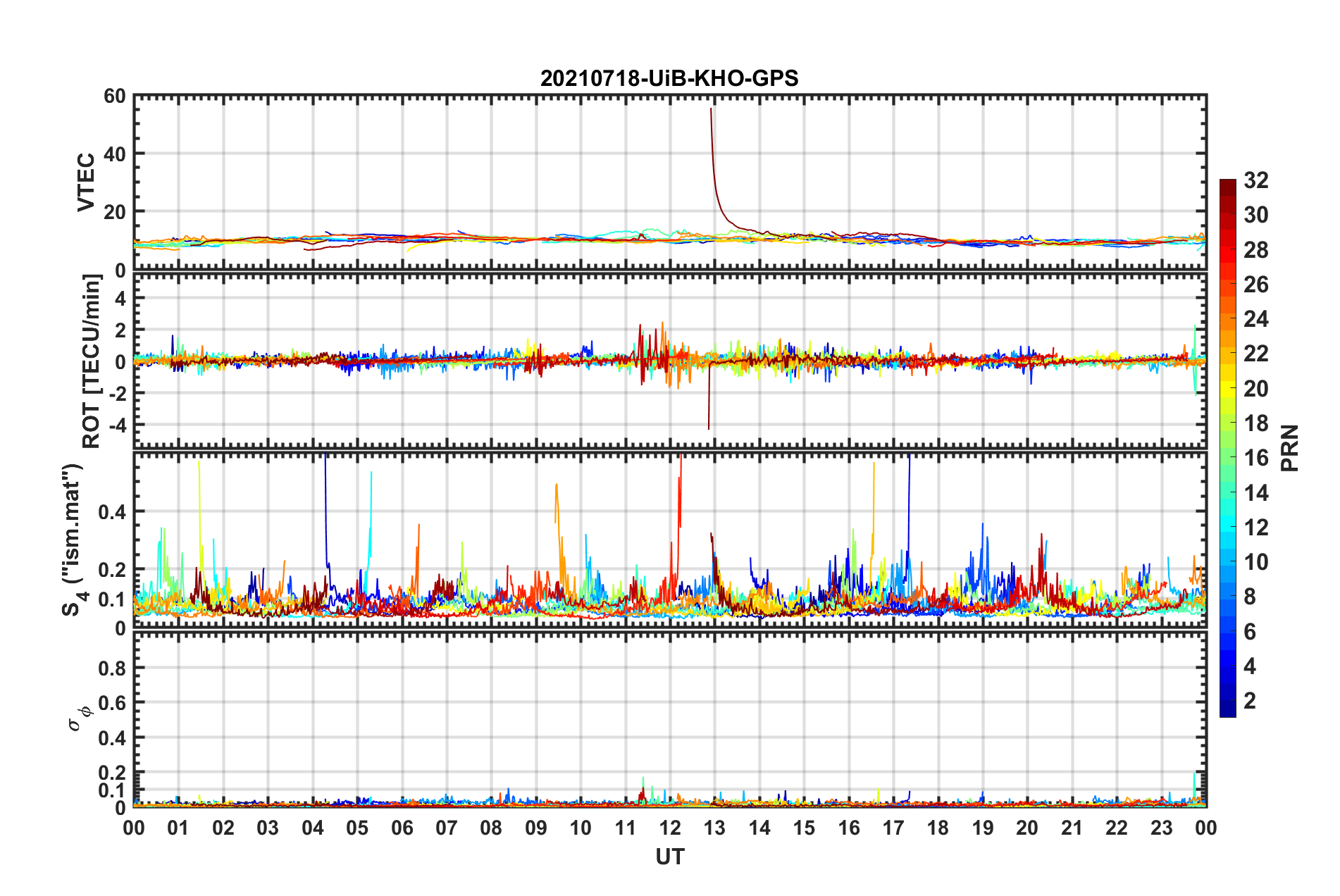The image size is (1340, 896).
Task: Select the 14 label on PRN colorbar
Action: [1255, 493]
